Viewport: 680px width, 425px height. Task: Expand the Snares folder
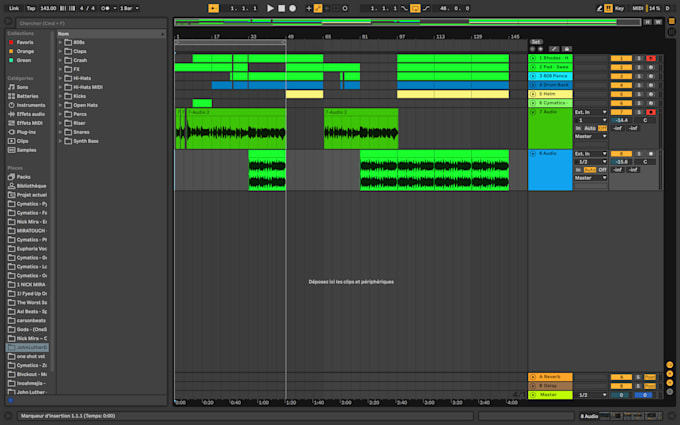[60, 132]
